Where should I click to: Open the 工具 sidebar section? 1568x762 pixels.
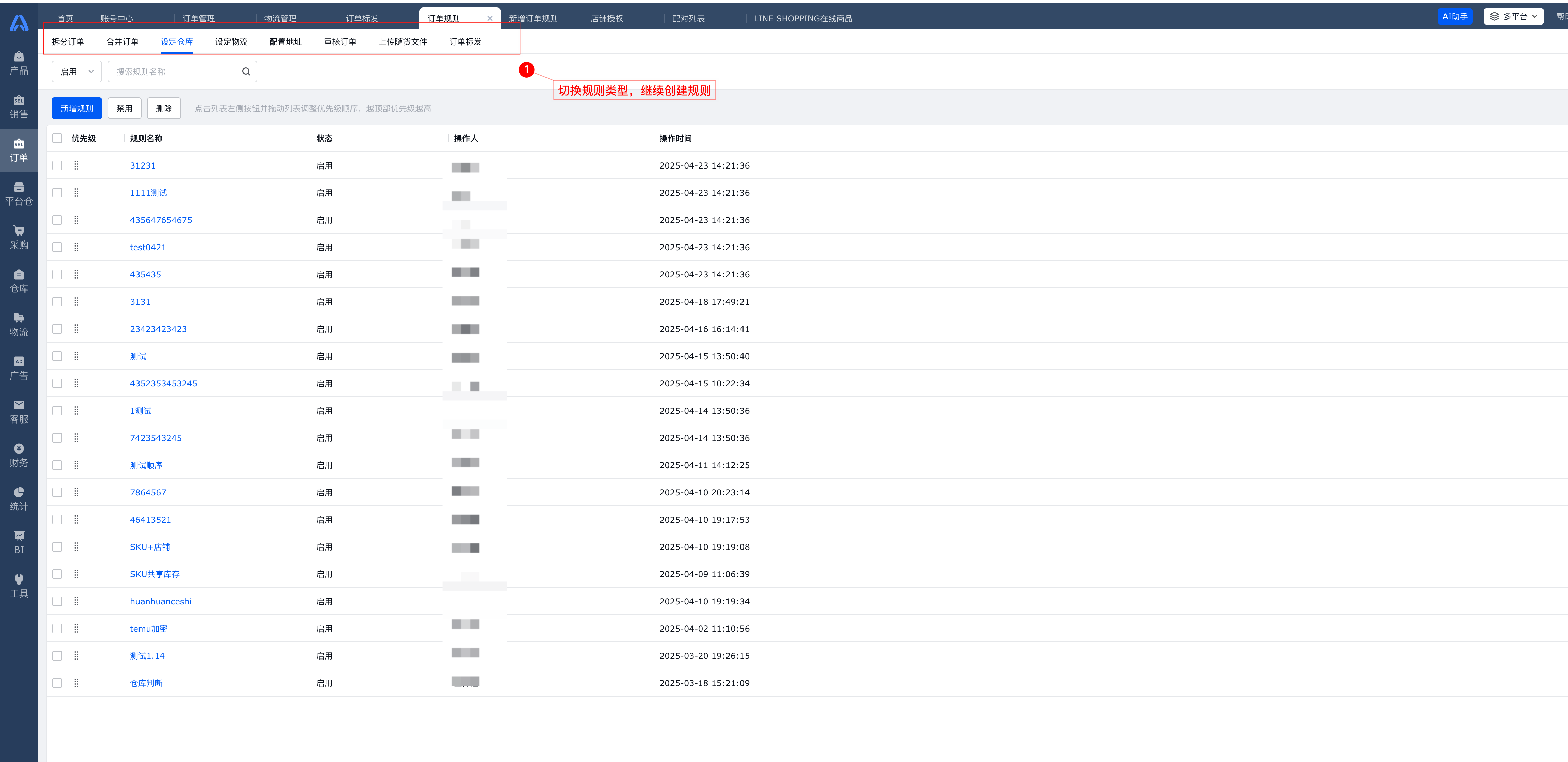[19, 586]
